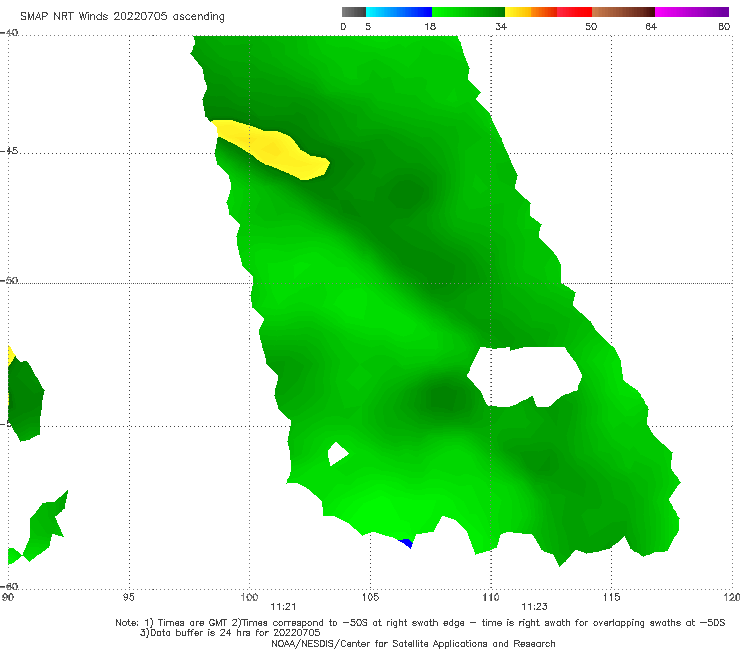The image size is (740, 650).
Task: Click the latitude label '-45'
Action: pyautogui.click(x=9, y=151)
